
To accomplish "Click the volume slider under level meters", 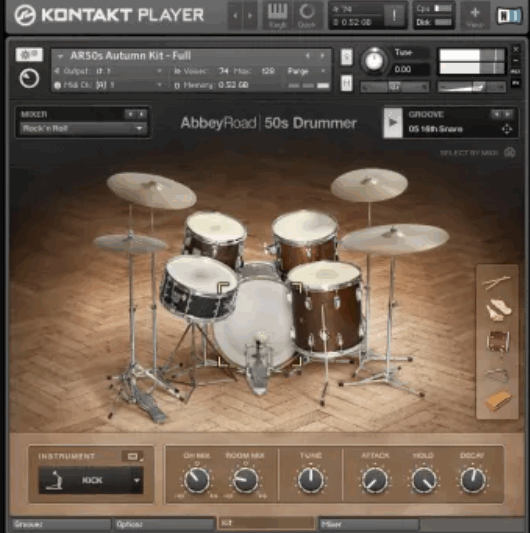I will (x=472, y=87).
